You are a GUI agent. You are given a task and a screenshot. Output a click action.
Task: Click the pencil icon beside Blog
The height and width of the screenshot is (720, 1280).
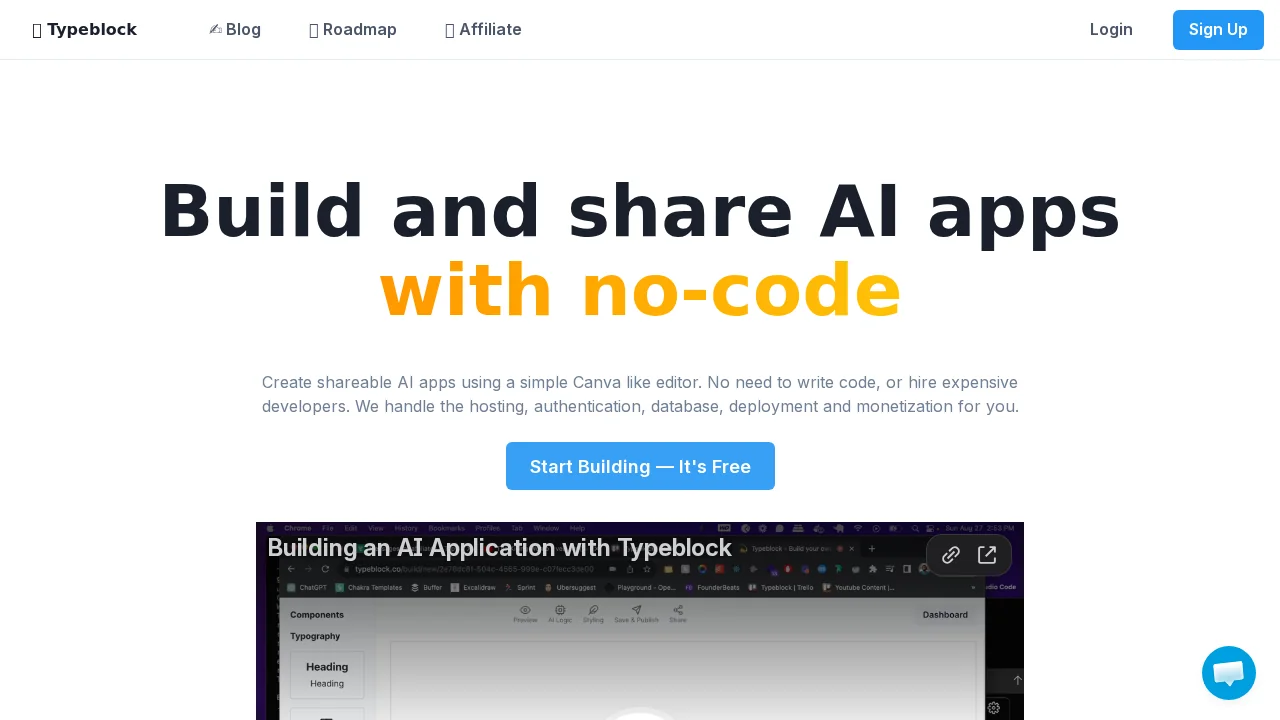[213, 29]
